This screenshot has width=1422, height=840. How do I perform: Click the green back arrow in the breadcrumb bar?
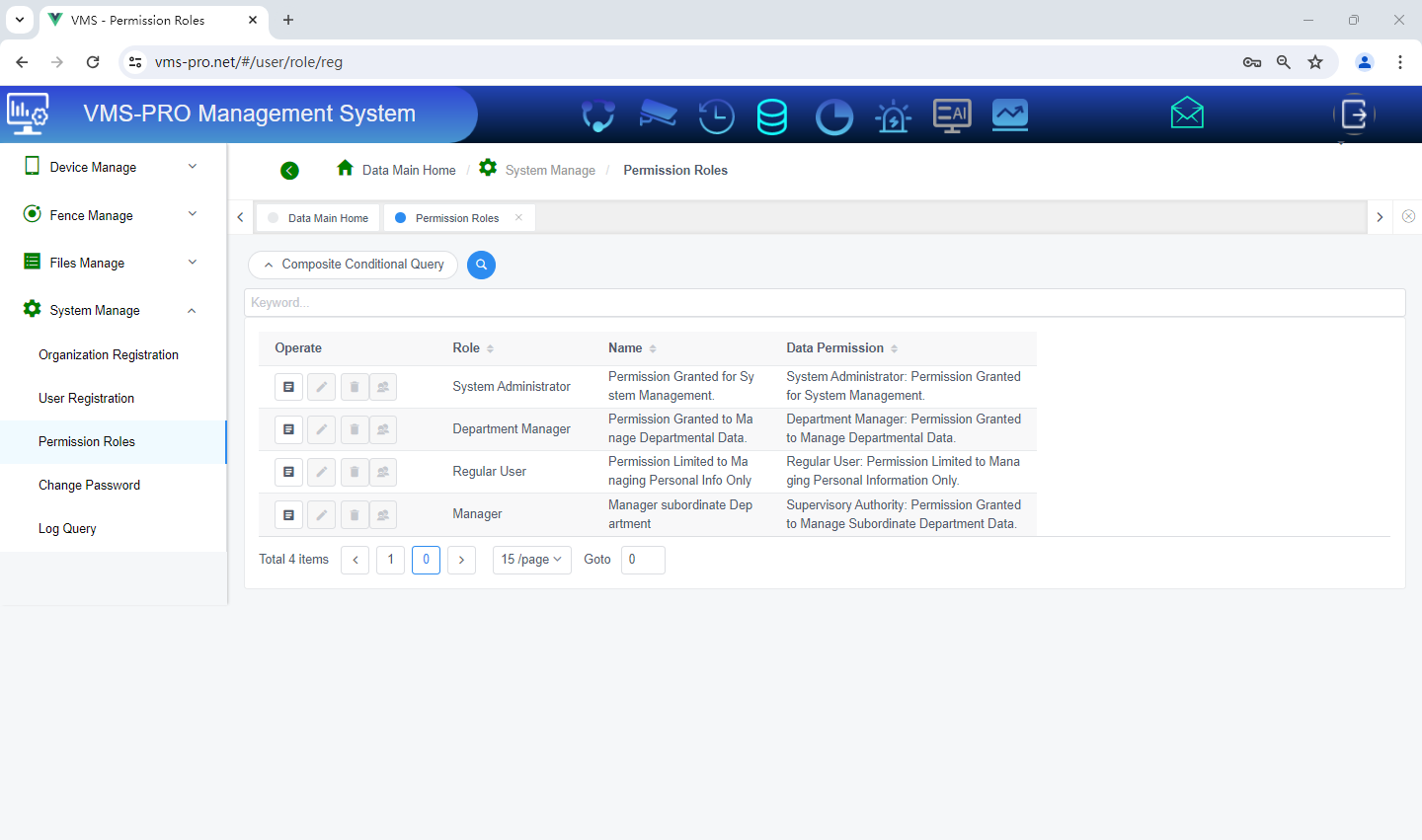289,170
